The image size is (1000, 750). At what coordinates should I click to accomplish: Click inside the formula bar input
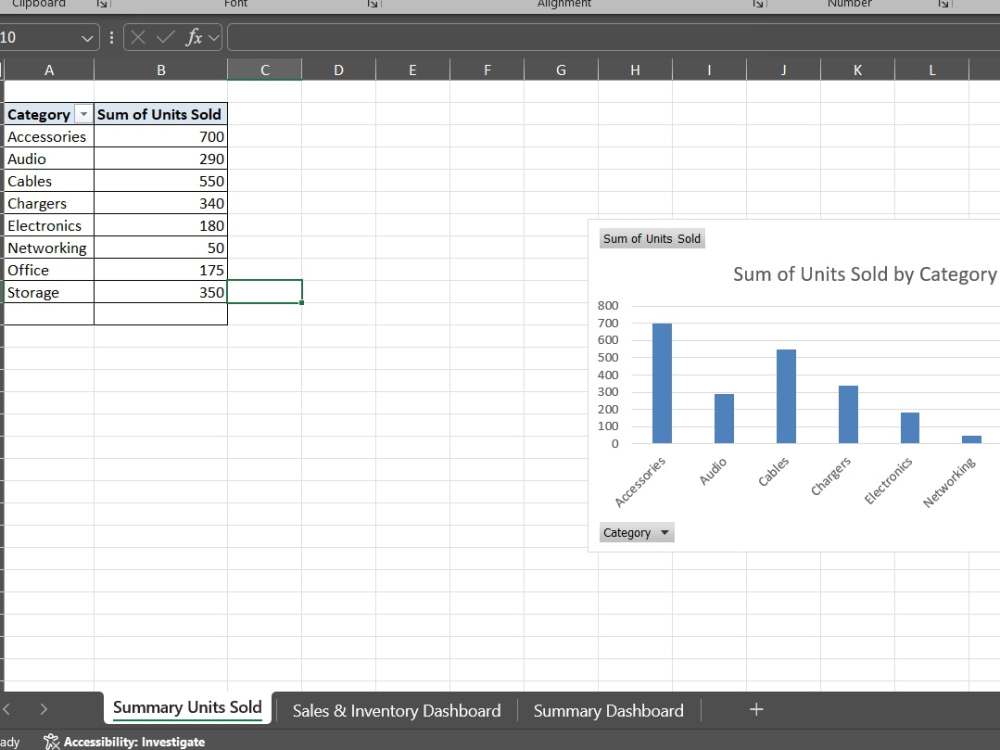613,38
